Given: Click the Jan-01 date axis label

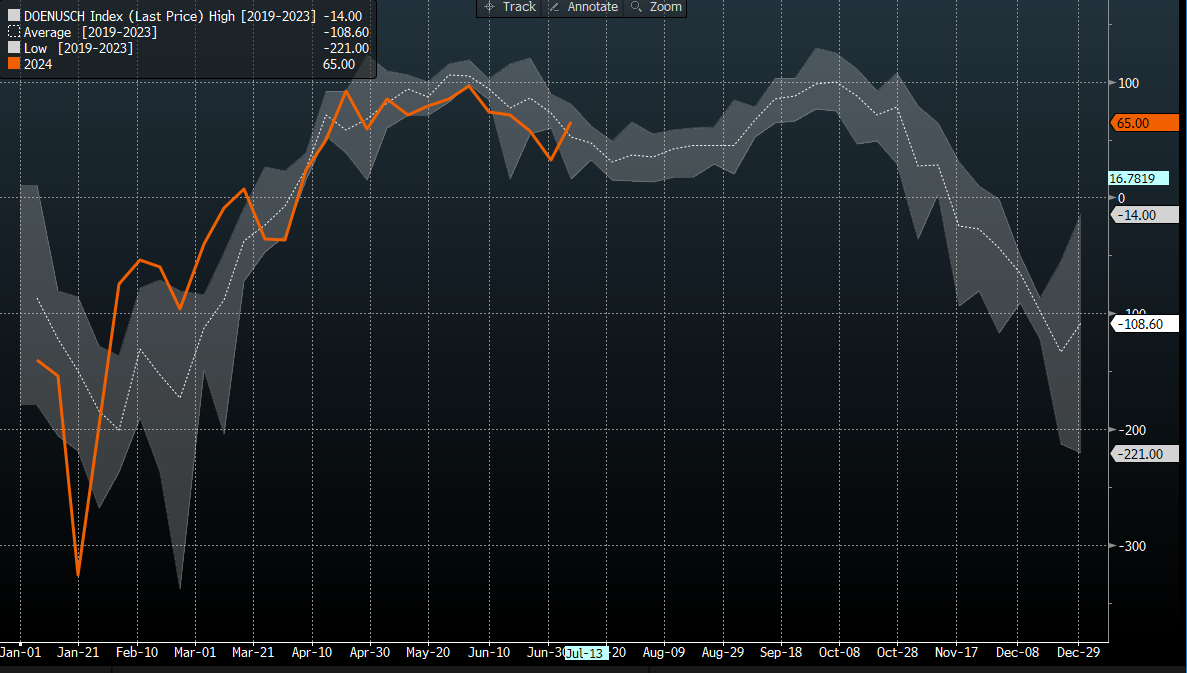Looking at the screenshot, I should [x=21, y=652].
